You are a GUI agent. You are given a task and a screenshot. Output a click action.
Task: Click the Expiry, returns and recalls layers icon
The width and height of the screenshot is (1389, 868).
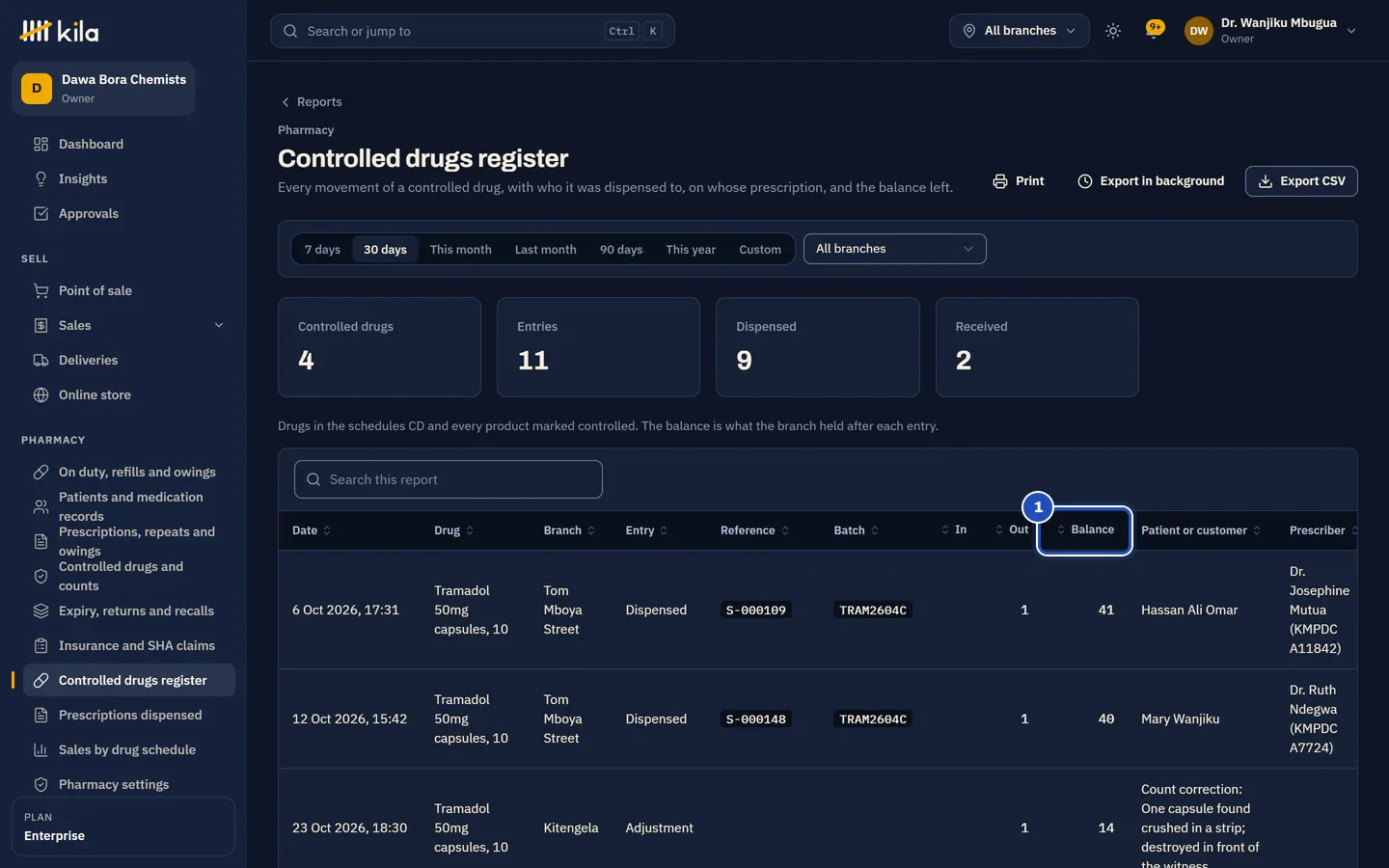pyautogui.click(x=41, y=611)
